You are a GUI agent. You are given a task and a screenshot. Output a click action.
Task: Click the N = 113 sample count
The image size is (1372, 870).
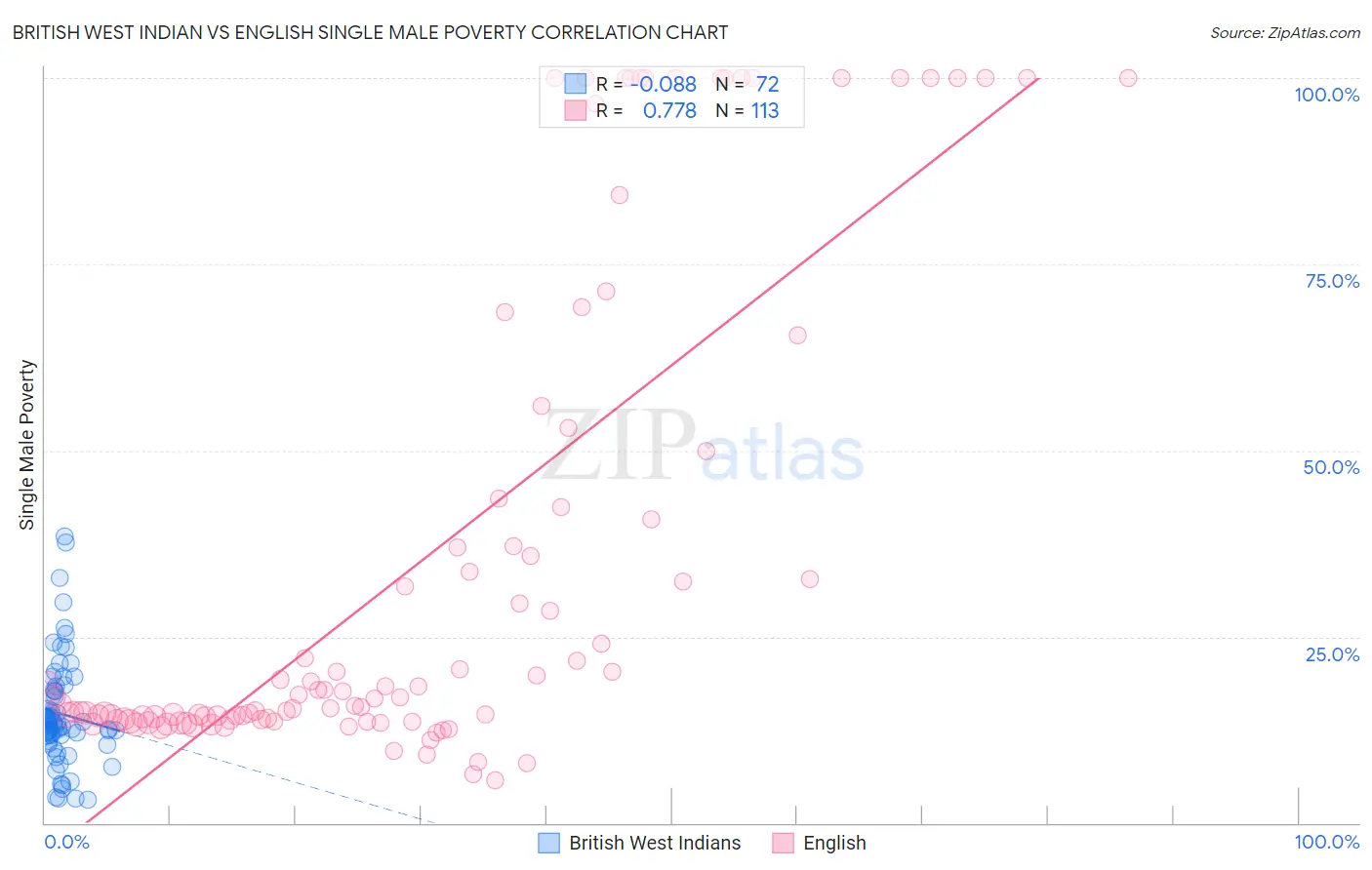tap(747, 110)
